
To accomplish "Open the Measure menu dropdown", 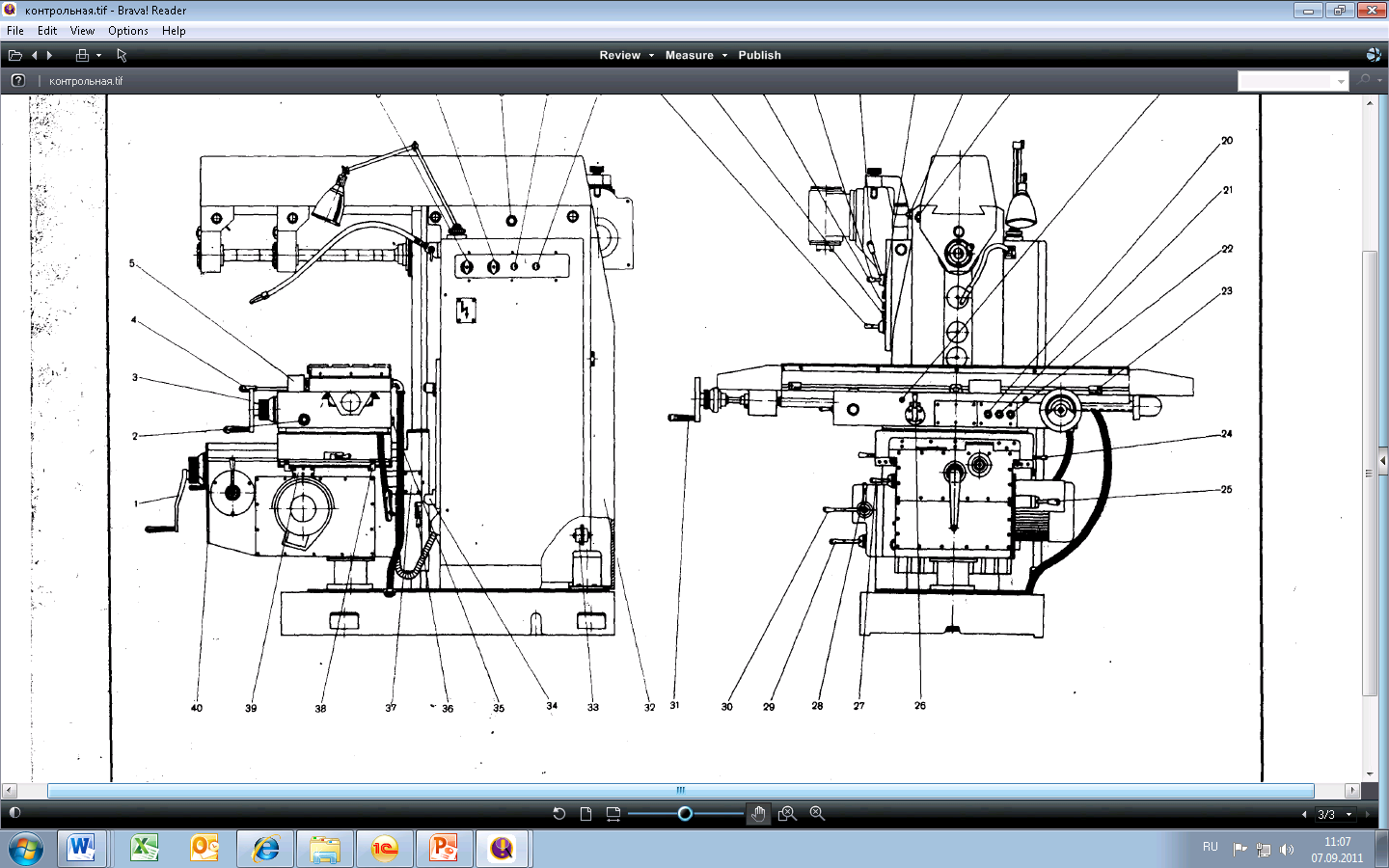I will click(x=695, y=56).
